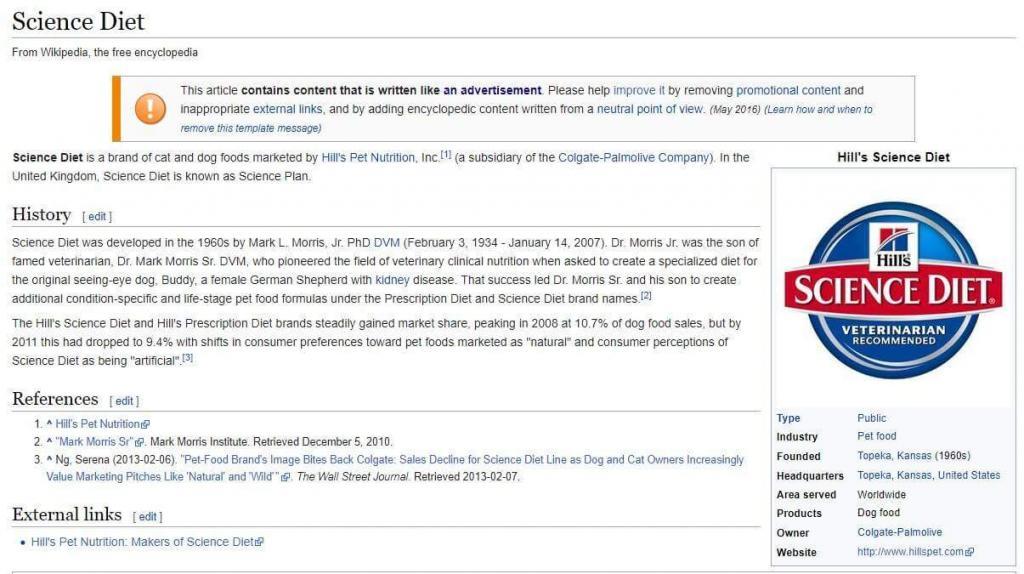Image resolution: width=1024 pixels, height=574 pixels.
Task: Open the 'an advertisement' link in banner
Action: (492, 90)
